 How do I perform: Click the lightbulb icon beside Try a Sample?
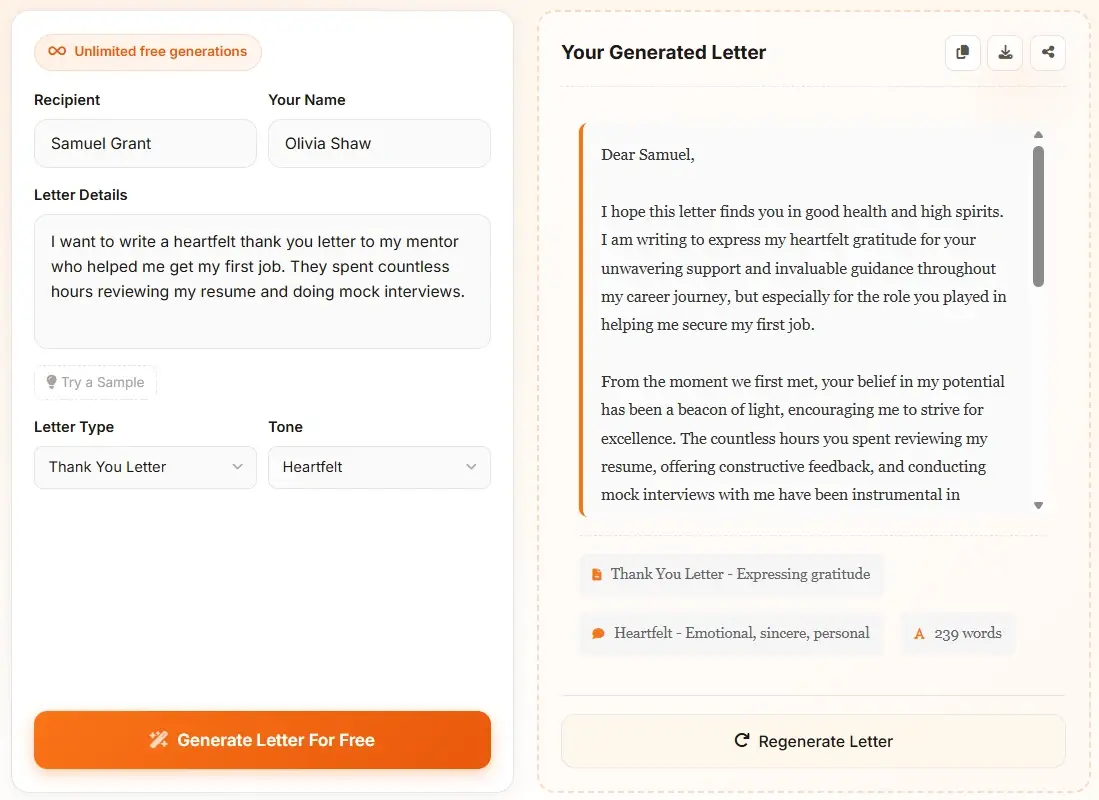(x=51, y=382)
